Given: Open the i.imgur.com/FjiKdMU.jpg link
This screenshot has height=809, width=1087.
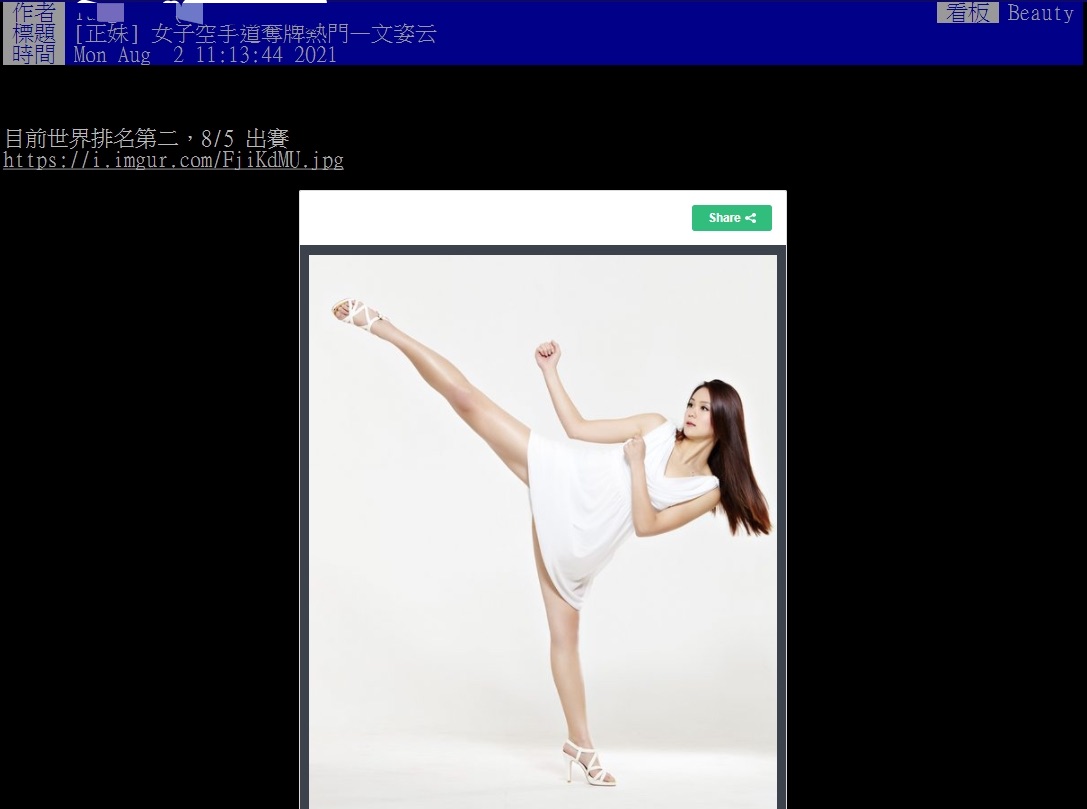Looking at the screenshot, I should tap(173, 160).
